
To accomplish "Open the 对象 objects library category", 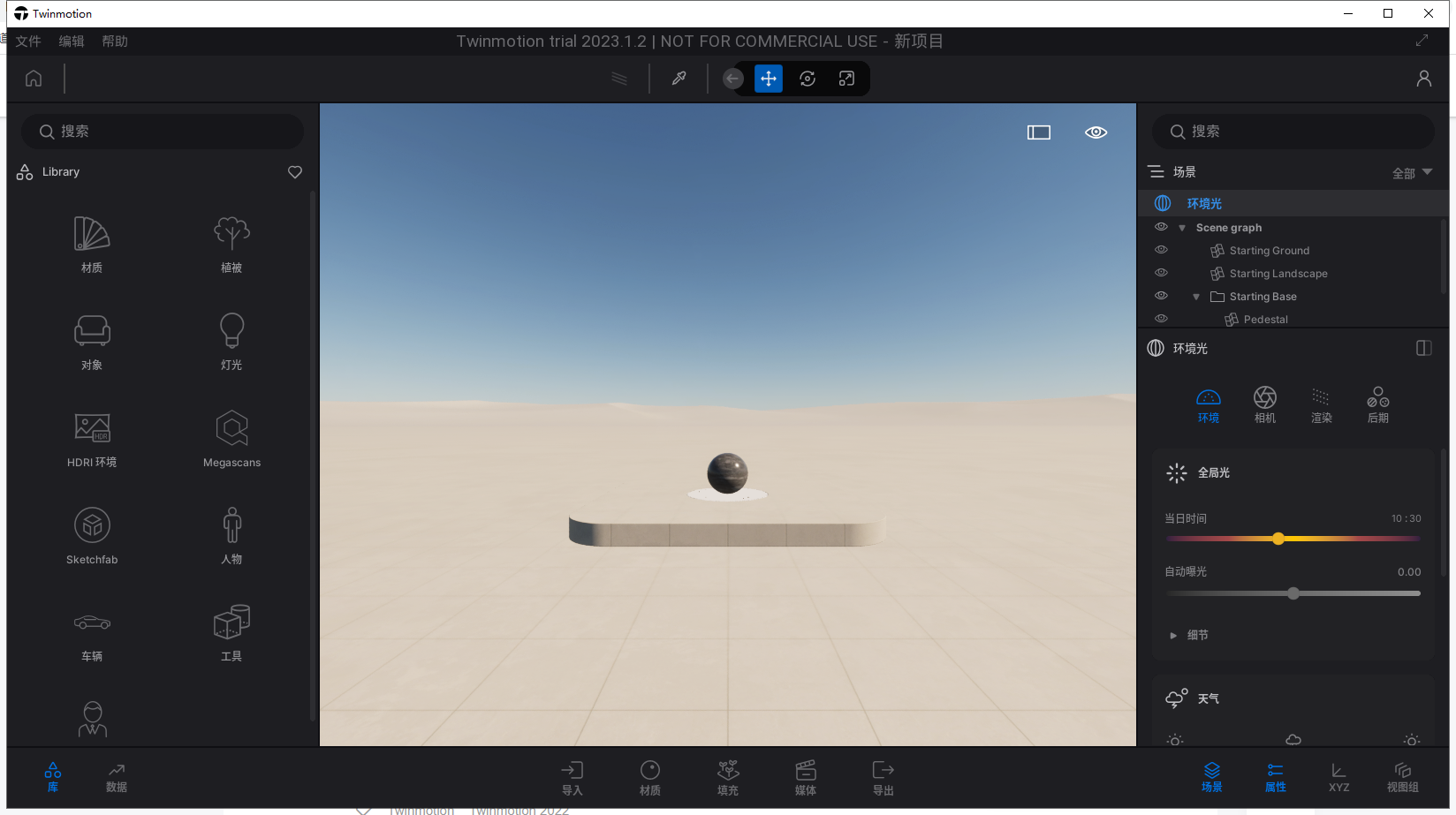I will (92, 341).
